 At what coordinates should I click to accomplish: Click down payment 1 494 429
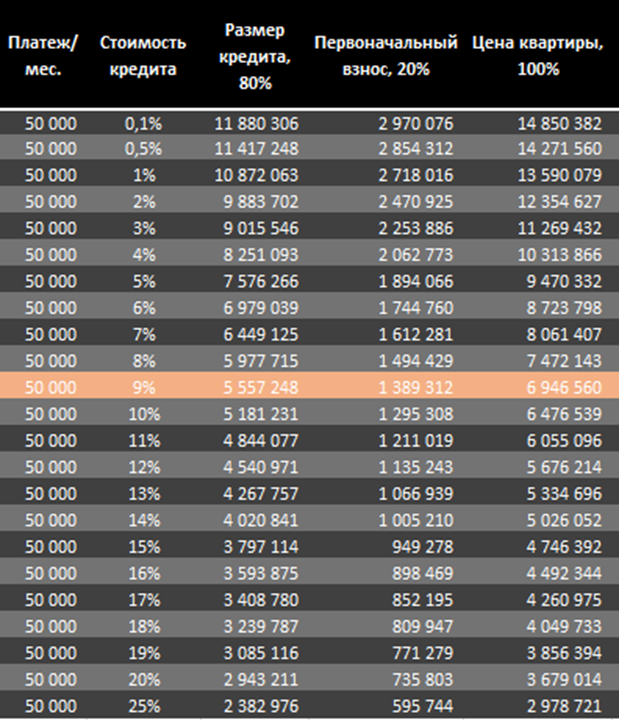[x=416, y=361]
